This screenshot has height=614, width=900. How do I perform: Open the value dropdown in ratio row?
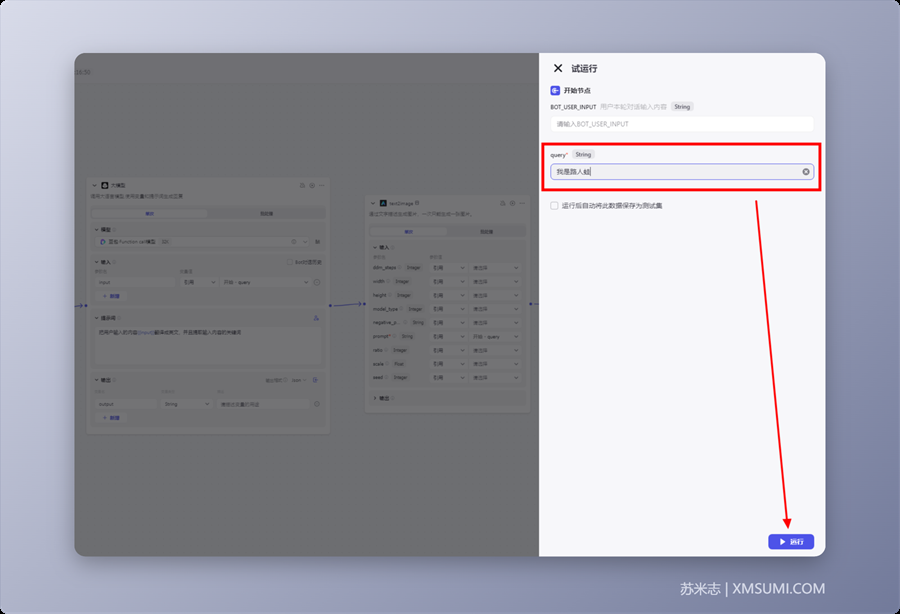[495, 350]
